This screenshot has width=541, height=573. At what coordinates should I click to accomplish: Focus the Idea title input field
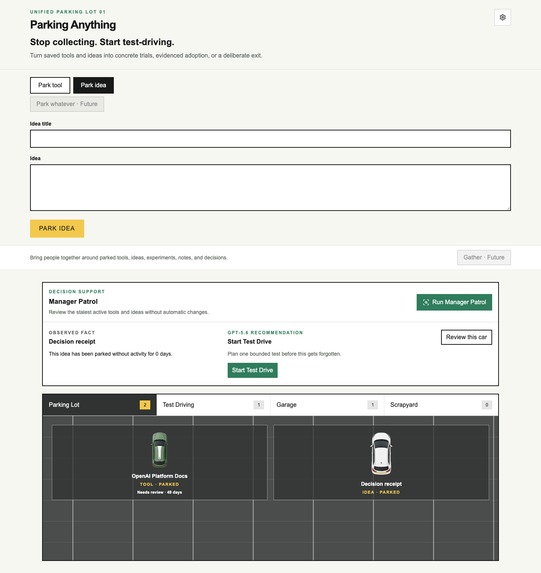(x=270, y=139)
